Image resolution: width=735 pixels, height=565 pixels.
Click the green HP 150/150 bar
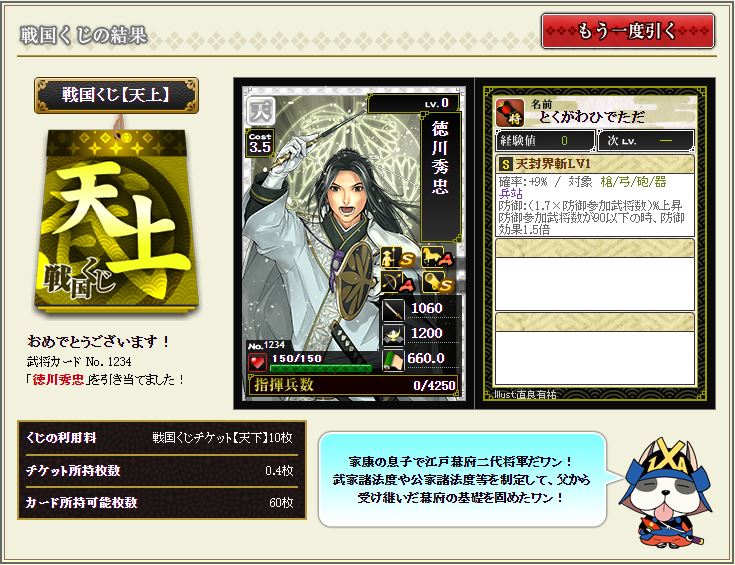(321, 369)
